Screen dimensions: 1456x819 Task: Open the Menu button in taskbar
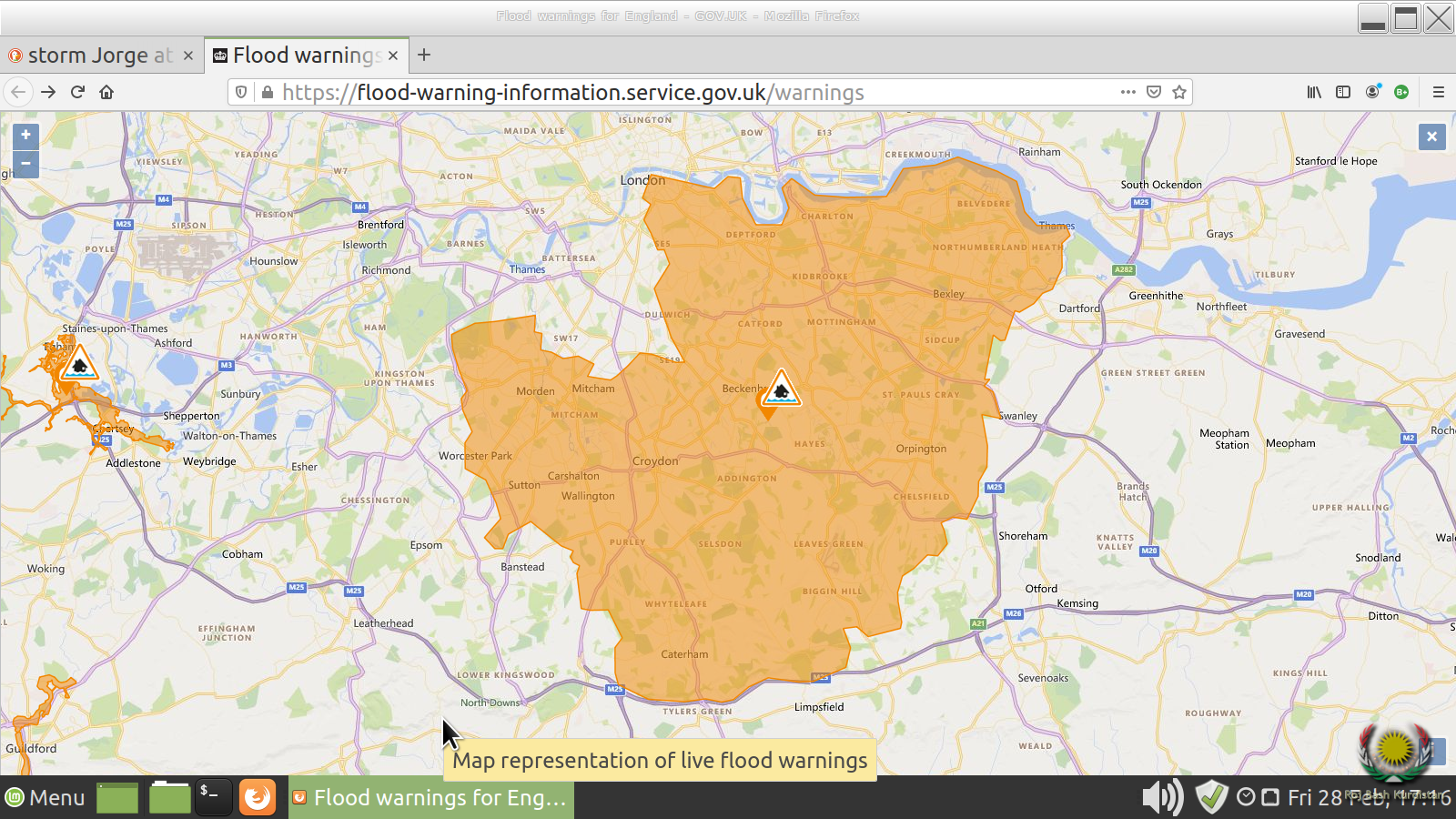tap(45, 798)
